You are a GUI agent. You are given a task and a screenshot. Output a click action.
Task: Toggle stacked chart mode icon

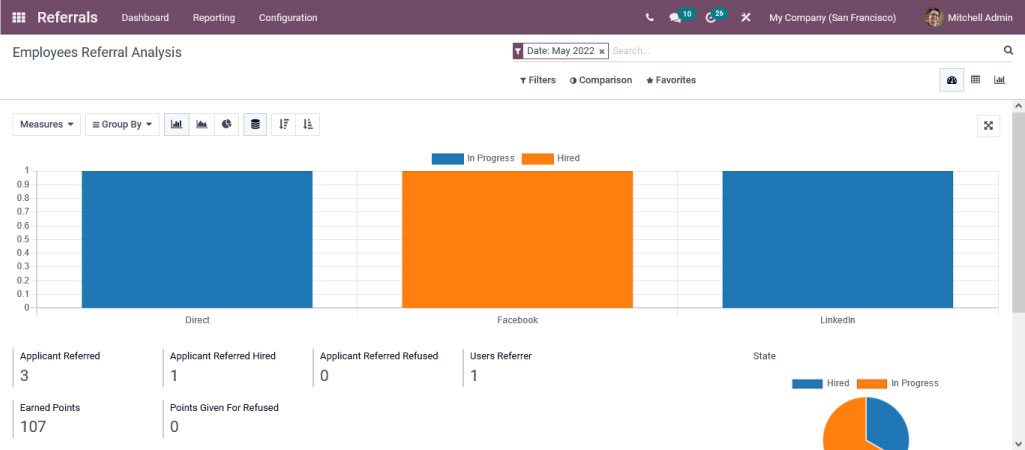coord(255,124)
